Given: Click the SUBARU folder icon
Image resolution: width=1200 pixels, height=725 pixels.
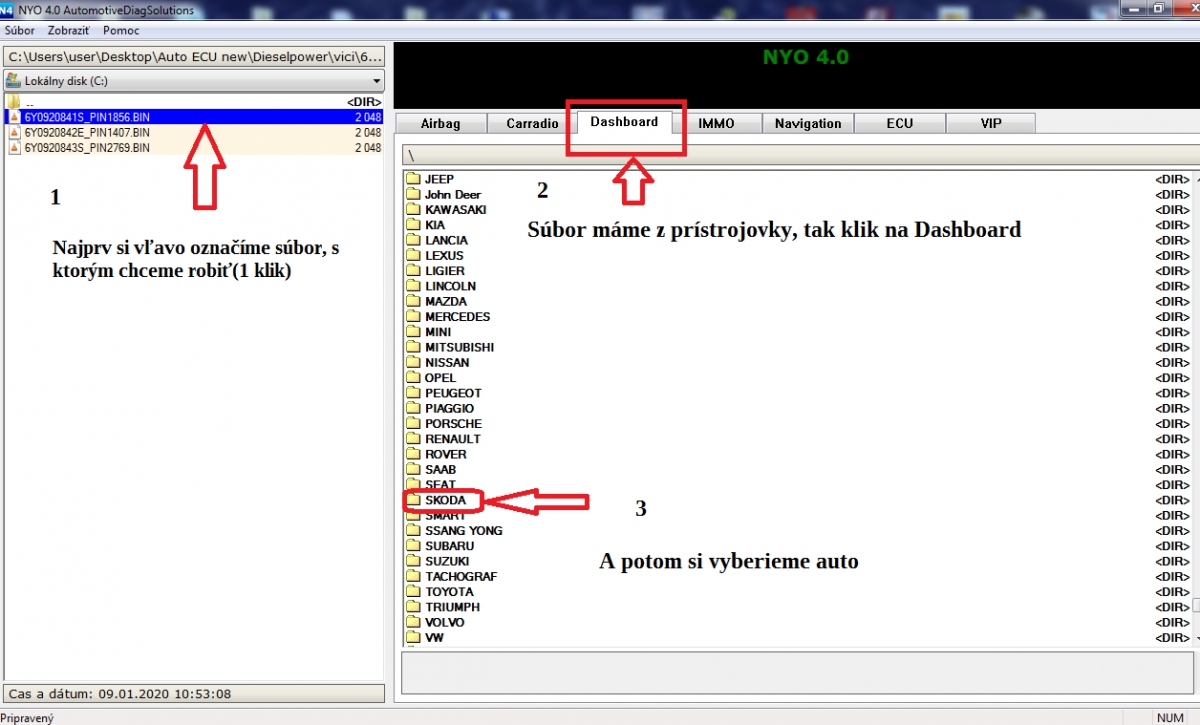Looking at the screenshot, I should coord(413,546).
